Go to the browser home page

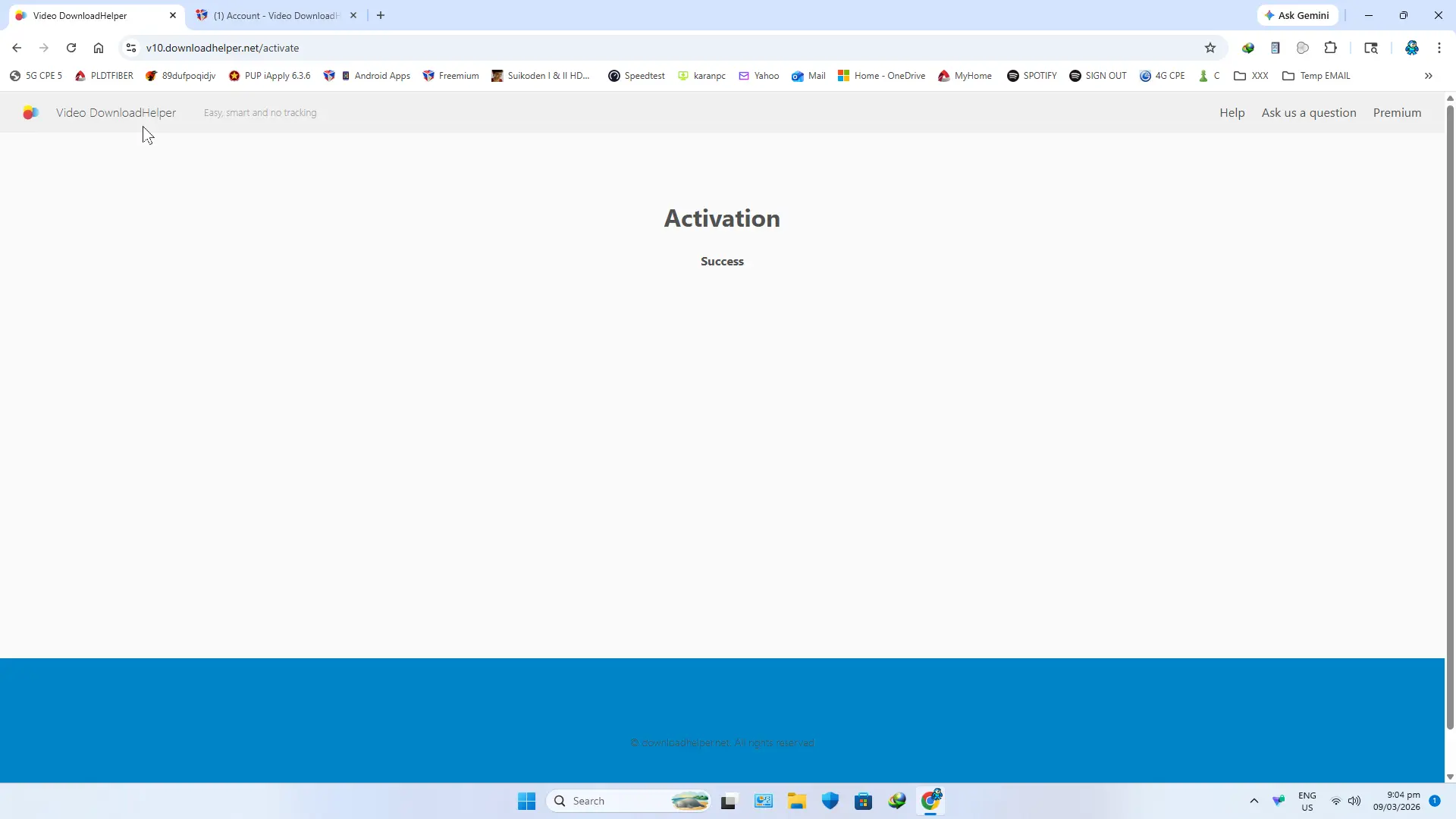(x=99, y=48)
